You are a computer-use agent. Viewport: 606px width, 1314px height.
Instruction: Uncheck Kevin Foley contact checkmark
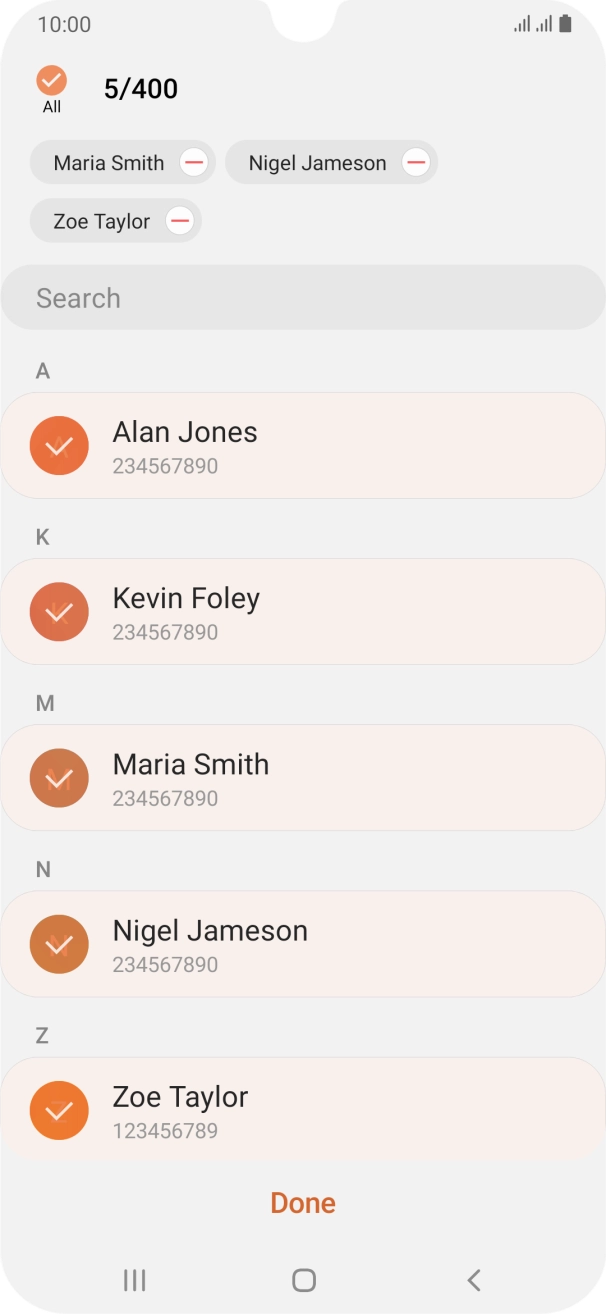59,611
